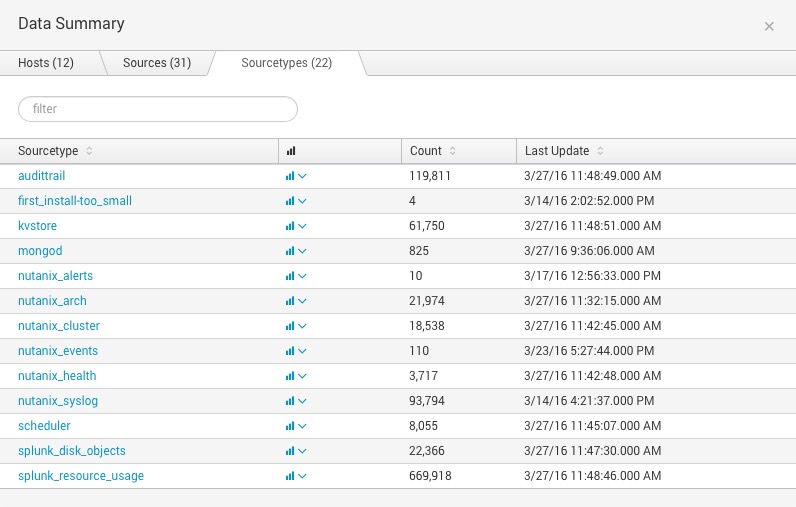The image size is (796, 507).
Task: Select the count value 61,750
Action: tap(427, 225)
